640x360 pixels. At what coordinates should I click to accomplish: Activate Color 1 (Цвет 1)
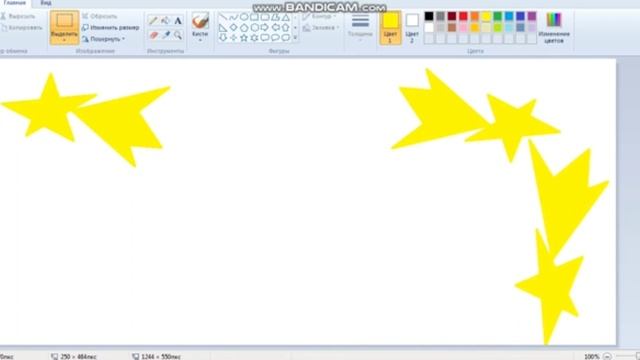click(x=390, y=28)
